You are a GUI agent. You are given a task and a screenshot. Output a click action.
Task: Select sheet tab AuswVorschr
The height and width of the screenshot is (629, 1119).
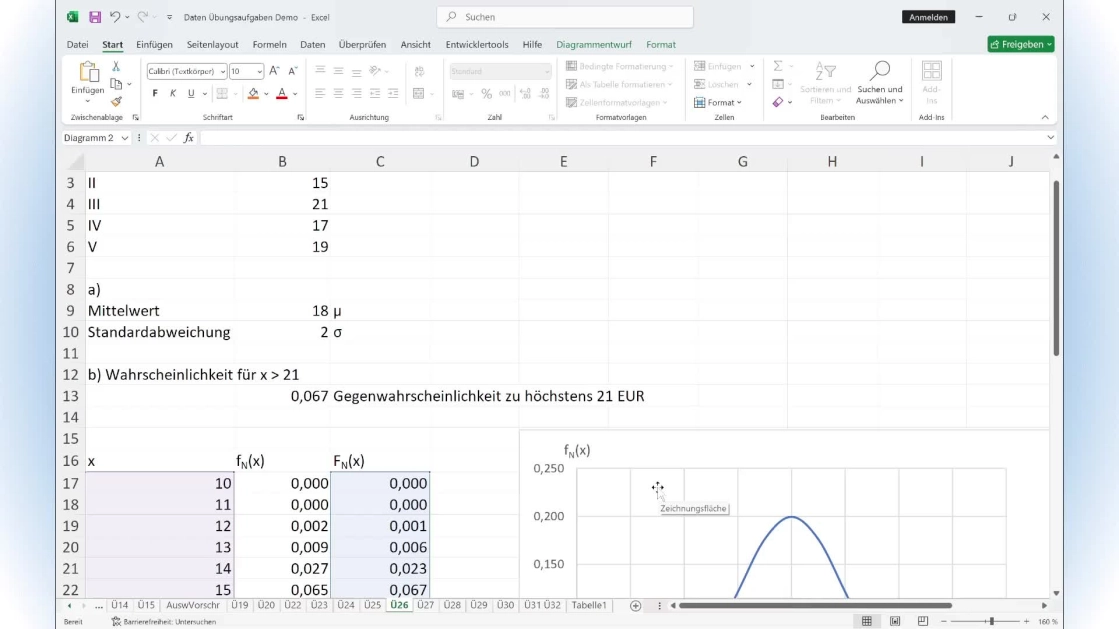pos(193,605)
